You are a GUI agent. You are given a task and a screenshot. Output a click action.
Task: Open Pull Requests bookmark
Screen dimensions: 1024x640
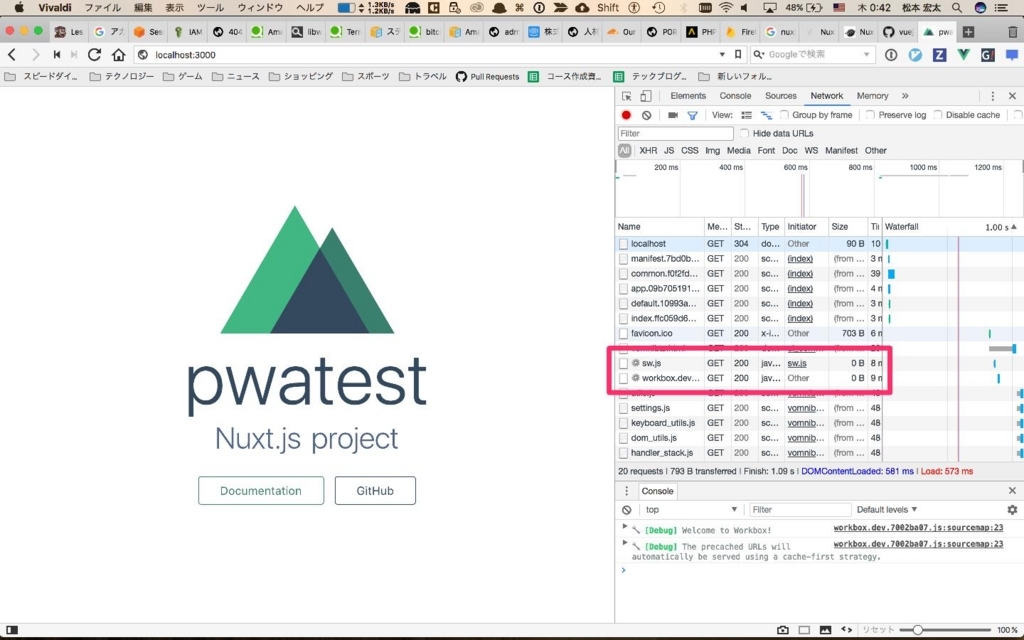(x=488, y=76)
